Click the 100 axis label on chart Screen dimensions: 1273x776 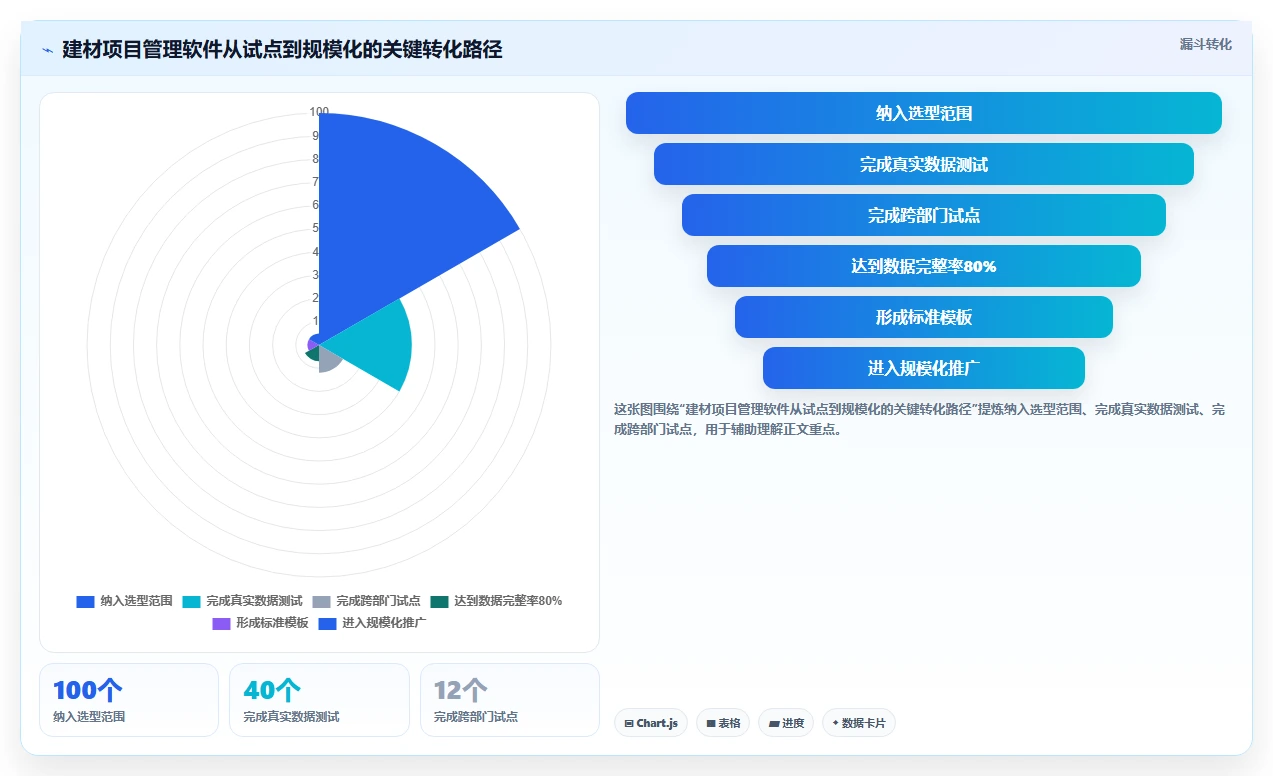(x=319, y=112)
